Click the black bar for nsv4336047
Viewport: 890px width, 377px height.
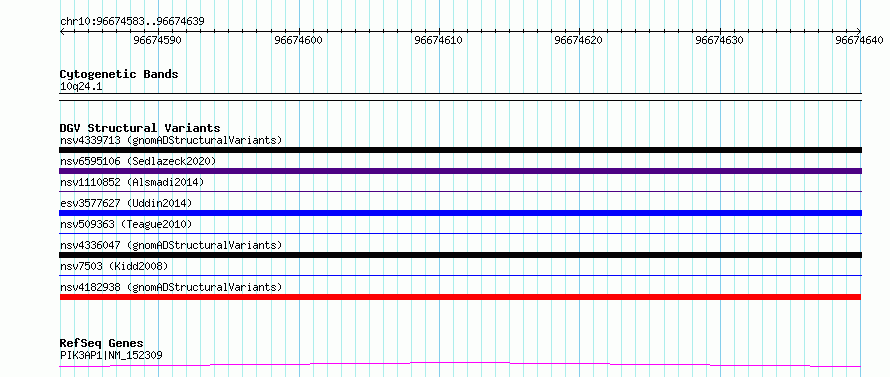[460, 255]
